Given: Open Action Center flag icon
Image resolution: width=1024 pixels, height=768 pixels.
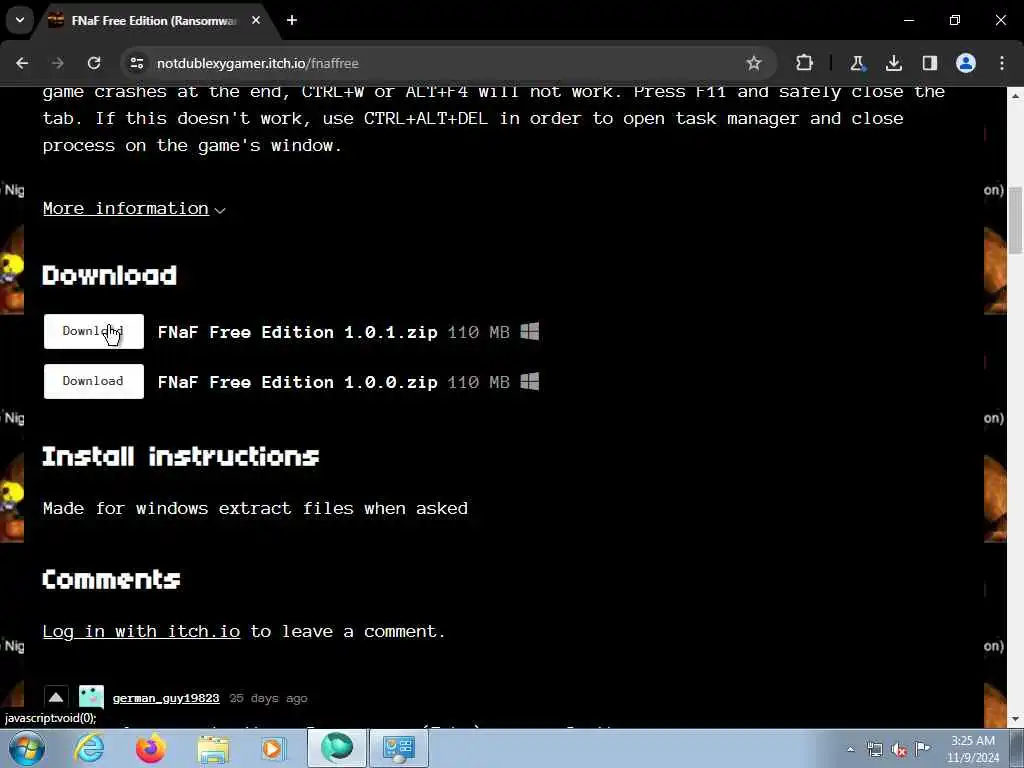Looking at the screenshot, I should (923, 748).
